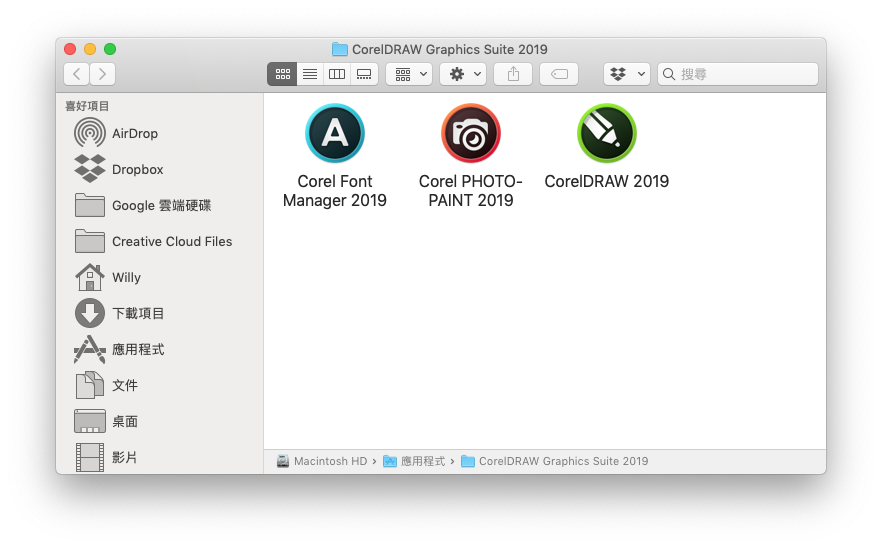Click the 應用程式 applications icon in sidebar
This screenshot has height=548, width=882.
click(x=89, y=349)
